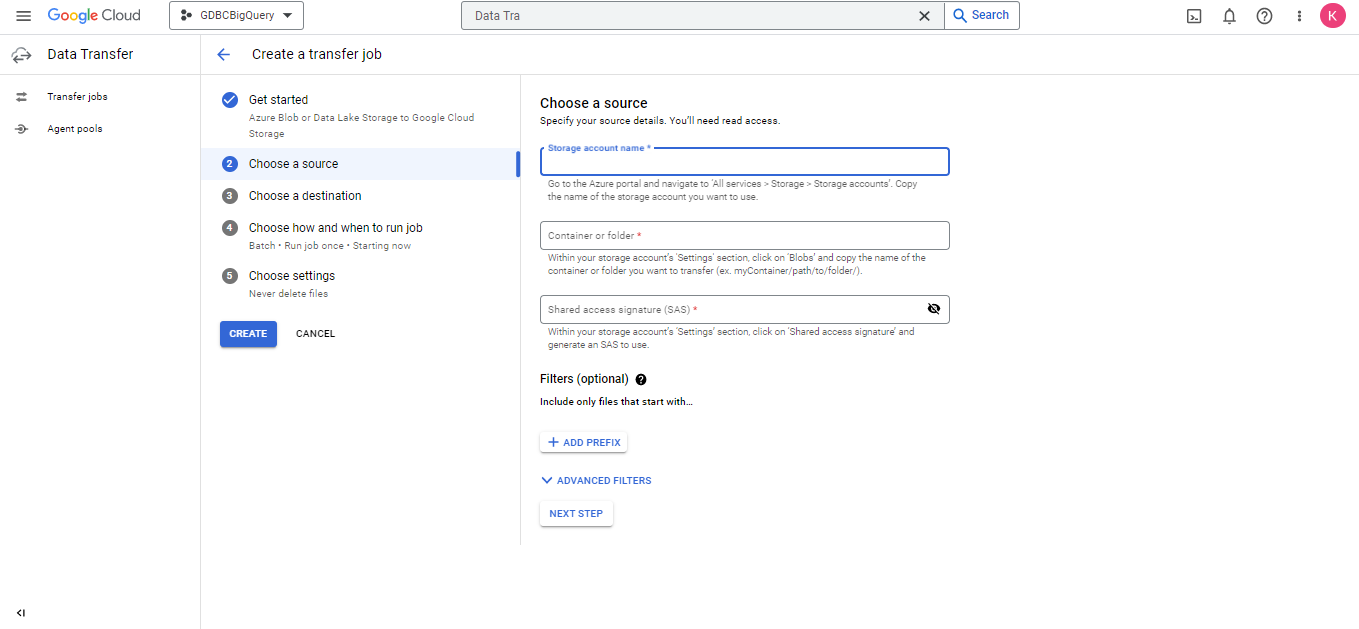This screenshot has width=1359, height=629.
Task: Open the three-dot settings and utilities menu
Action: point(1299,16)
